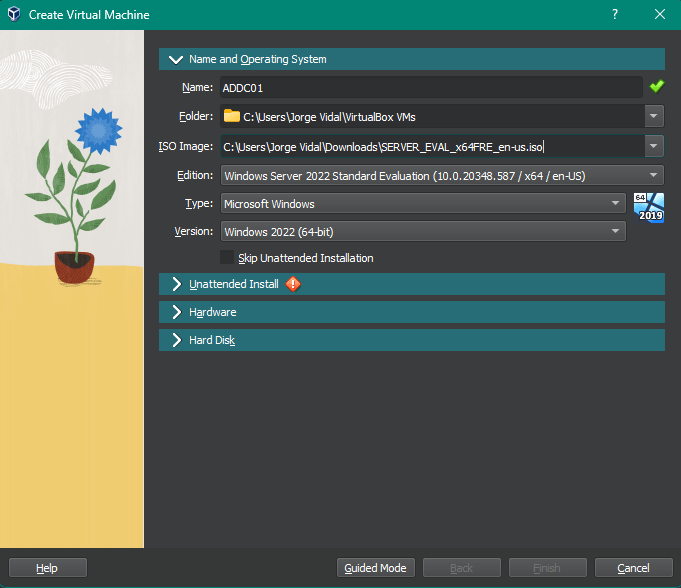This screenshot has height=588, width=681.
Task: Click the red warning icon on Unattended Install
Action: (293, 284)
